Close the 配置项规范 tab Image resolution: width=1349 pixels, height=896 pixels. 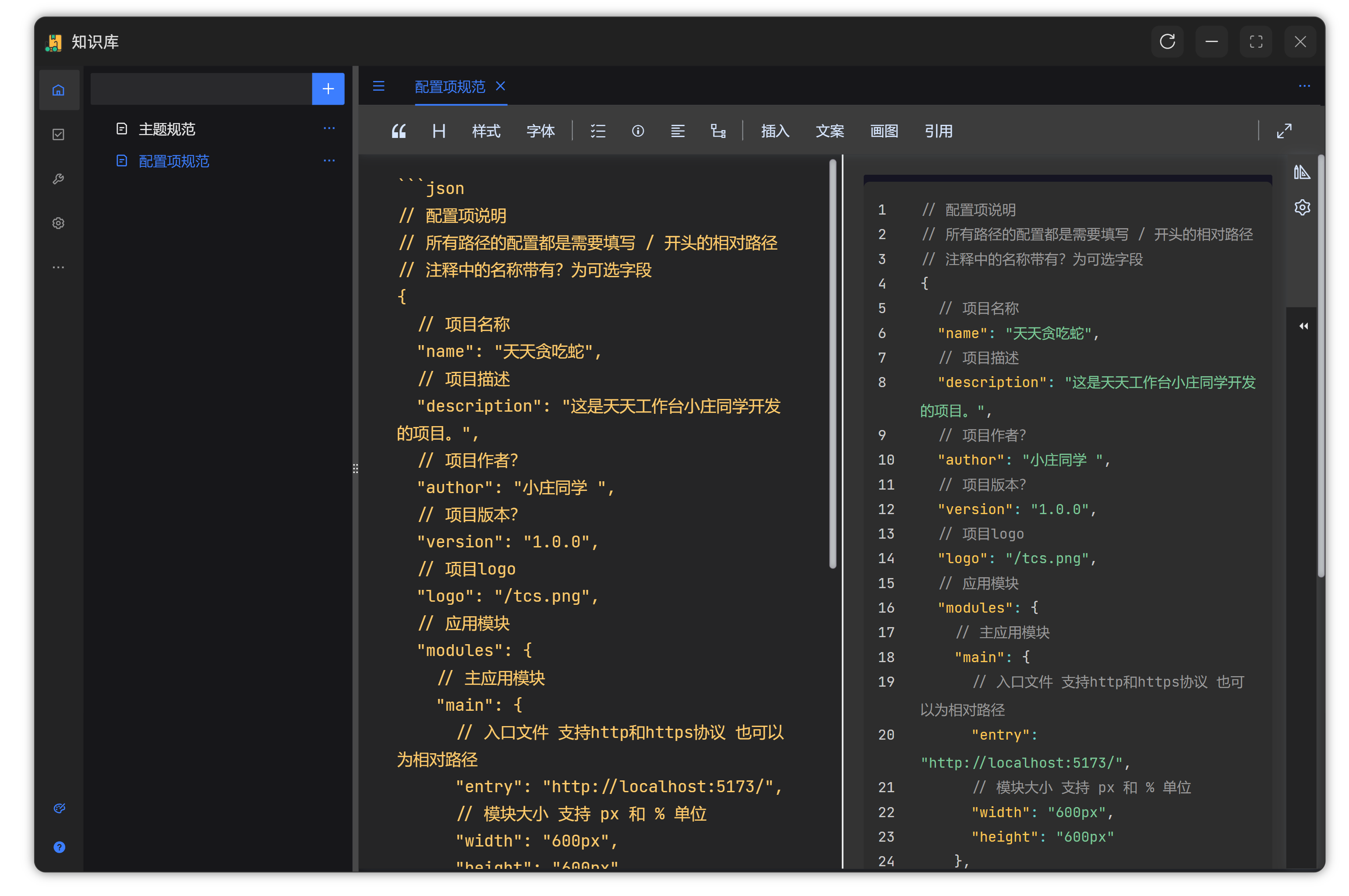pos(501,86)
